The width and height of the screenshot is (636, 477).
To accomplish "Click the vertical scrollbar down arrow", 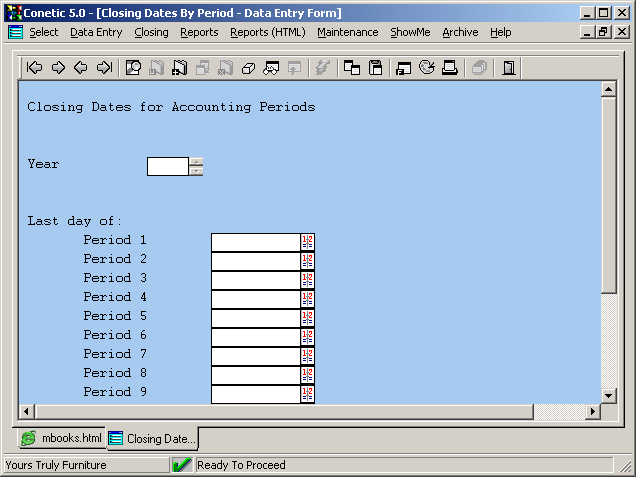I will point(607,394).
